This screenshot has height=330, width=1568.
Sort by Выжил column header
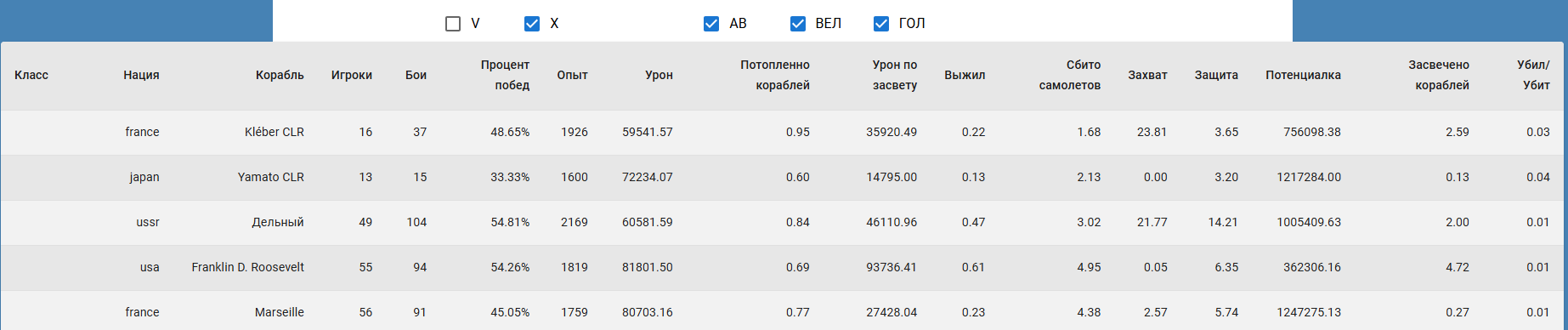coord(965,75)
